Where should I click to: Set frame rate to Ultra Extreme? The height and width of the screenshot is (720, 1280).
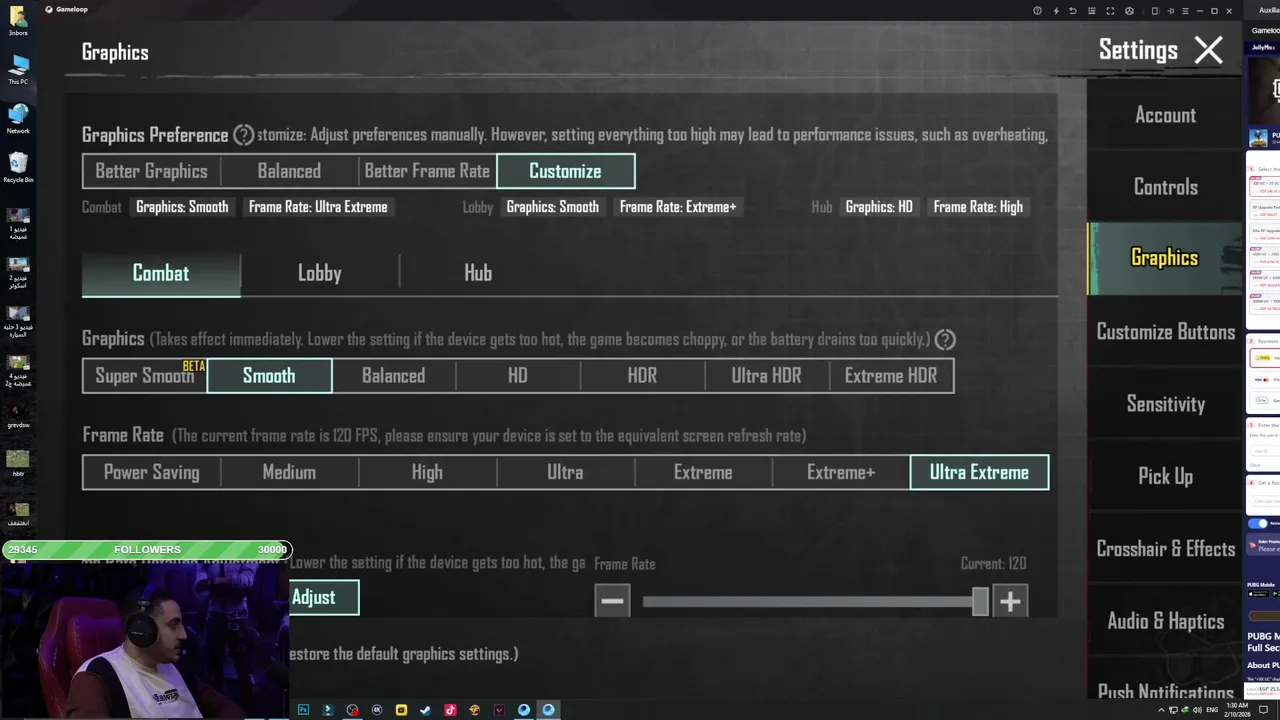pos(979,472)
